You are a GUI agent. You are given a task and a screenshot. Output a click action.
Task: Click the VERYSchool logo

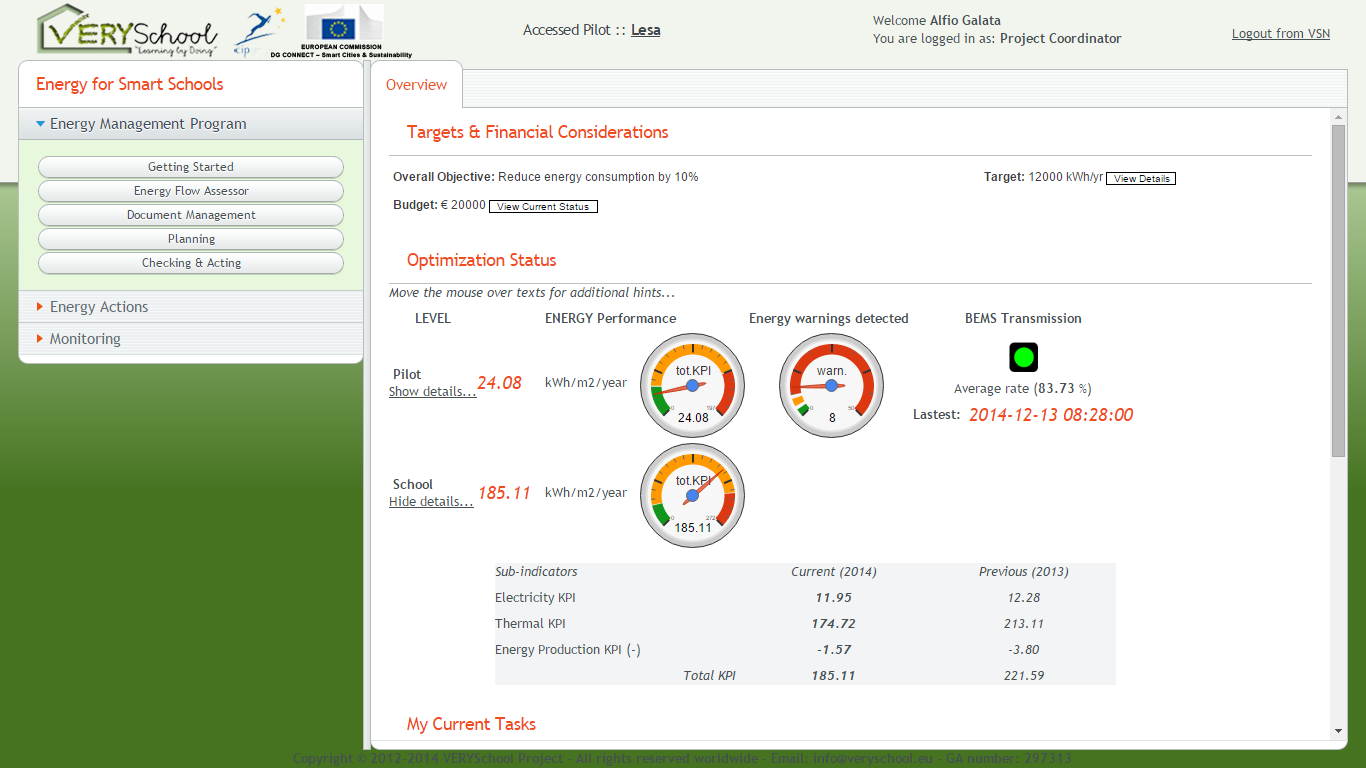pos(127,30)
